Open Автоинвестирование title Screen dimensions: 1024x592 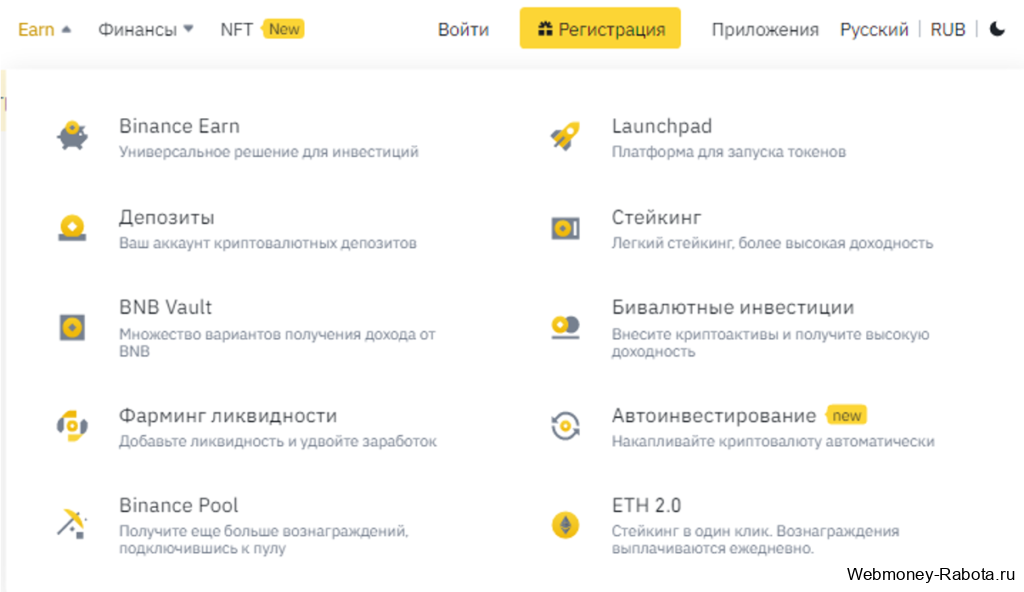(x=714, y=416)
